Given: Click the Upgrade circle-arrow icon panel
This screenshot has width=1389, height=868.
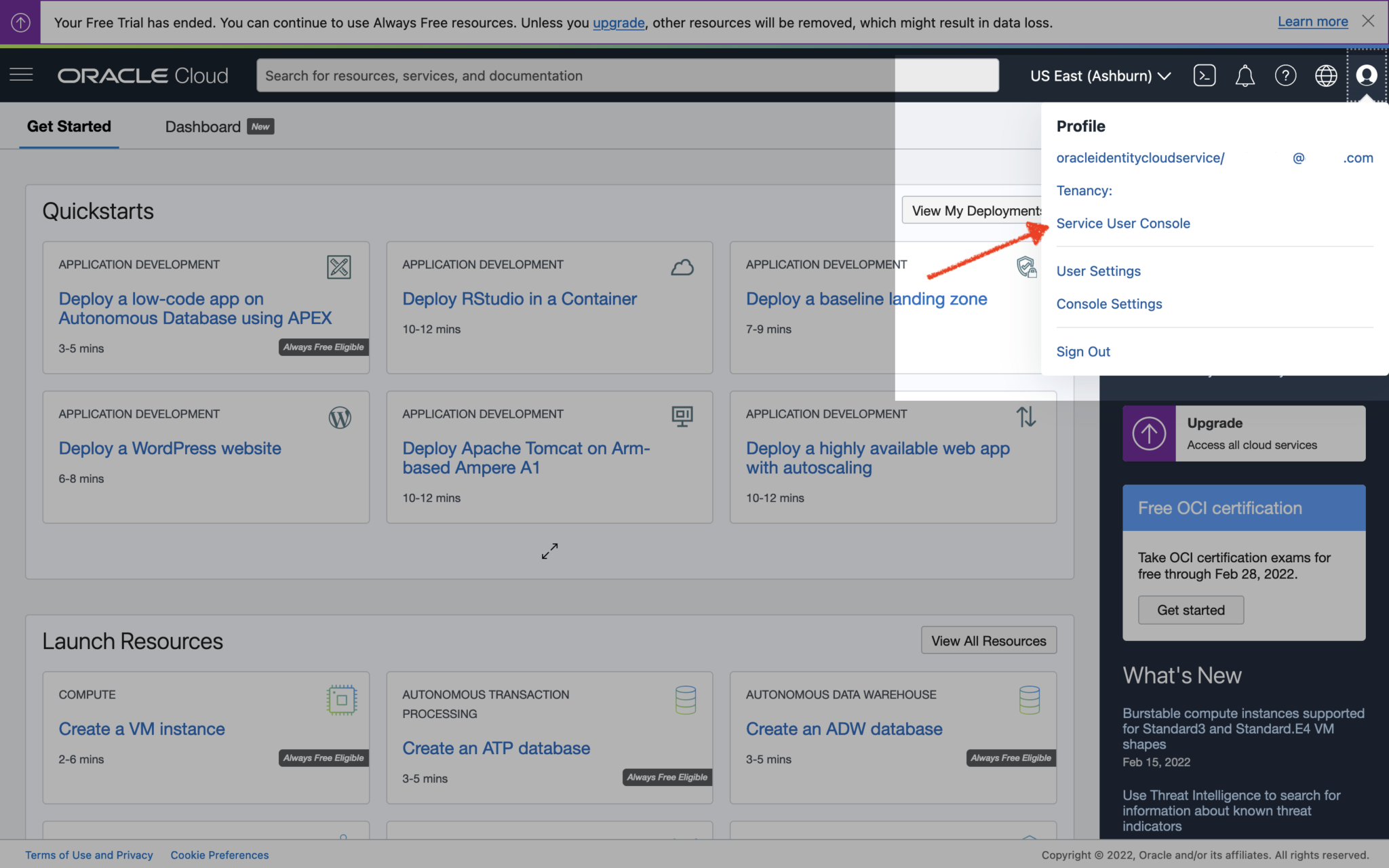Looking at the screenshot, I should 1149,433.
